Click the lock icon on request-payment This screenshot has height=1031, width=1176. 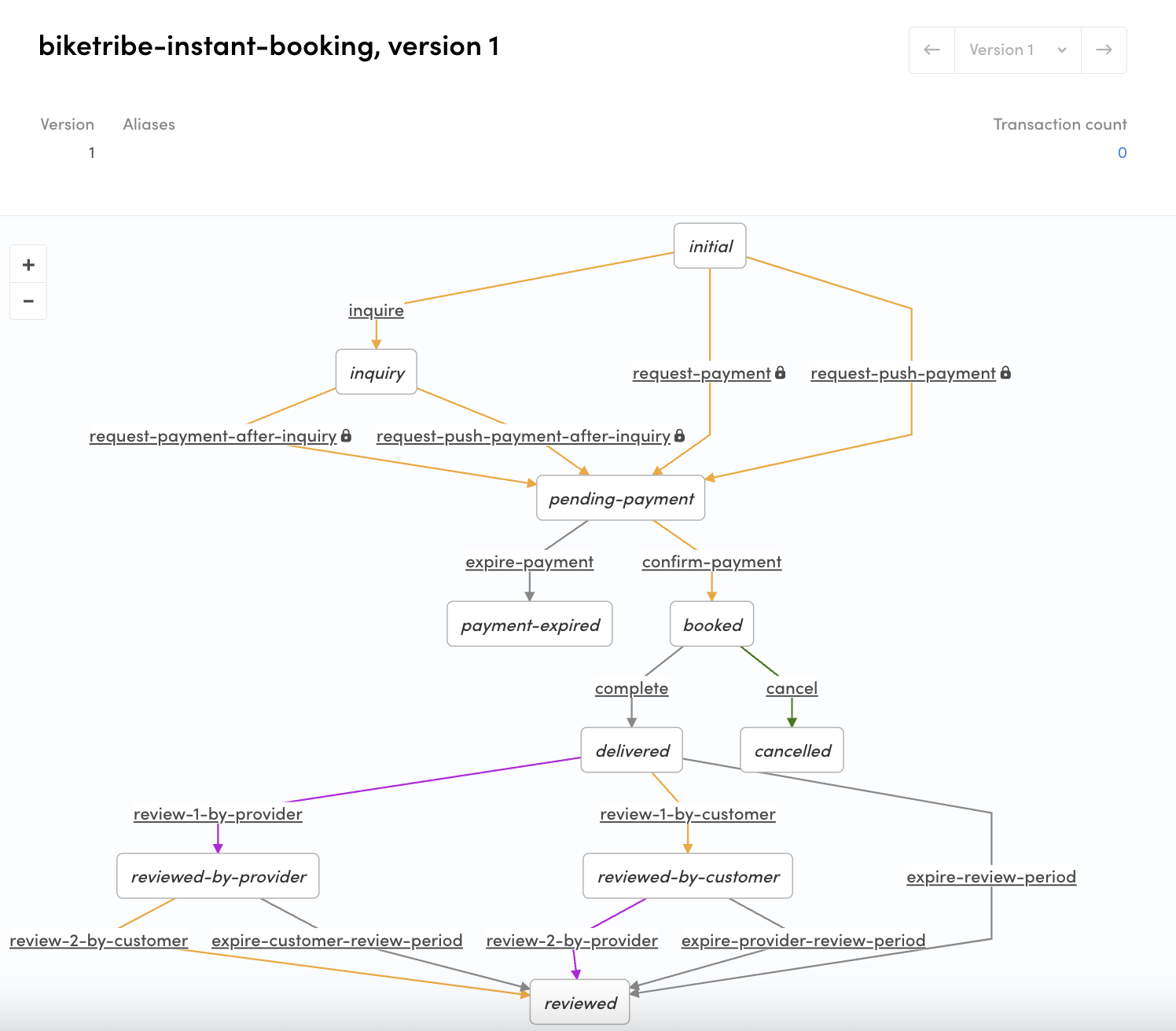point(780,372)
